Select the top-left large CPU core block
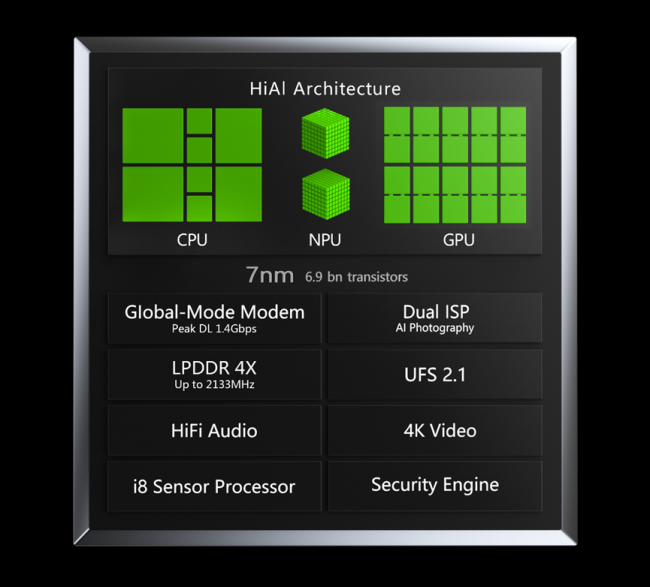This screenshot has height=587, width=650. (153, 136)
